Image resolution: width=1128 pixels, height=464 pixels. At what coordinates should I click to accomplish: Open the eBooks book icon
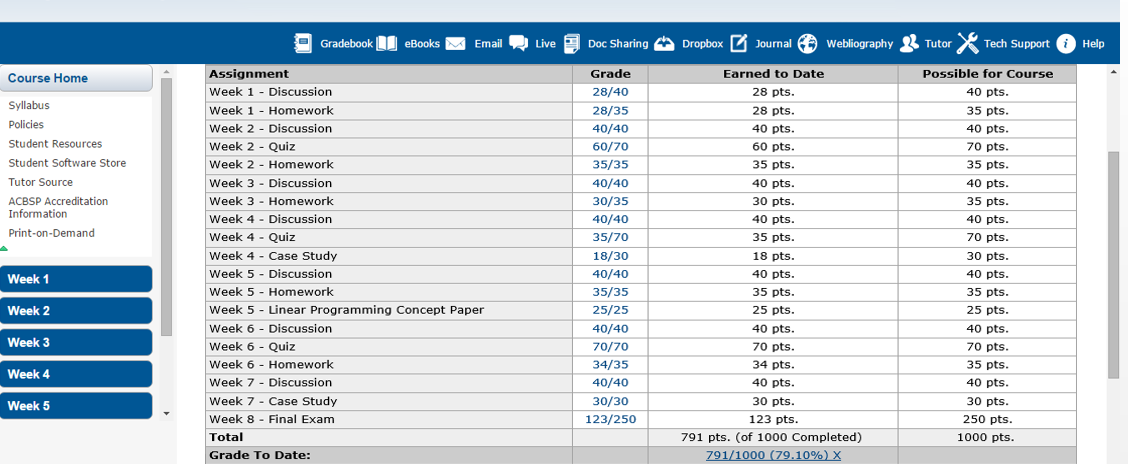coord(387,43)
